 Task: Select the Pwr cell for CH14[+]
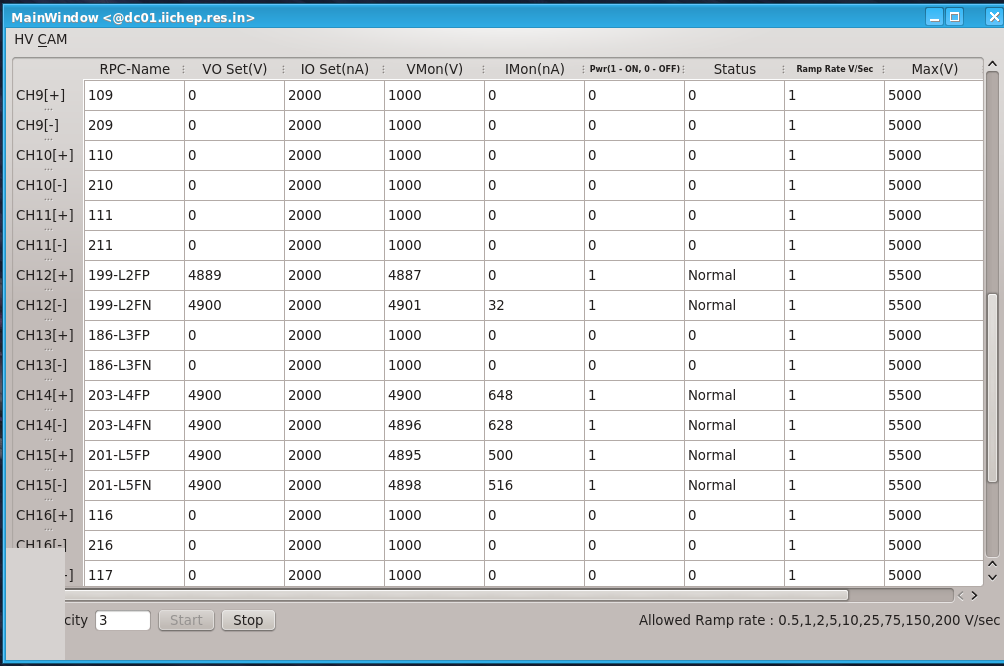click(634, 395)
